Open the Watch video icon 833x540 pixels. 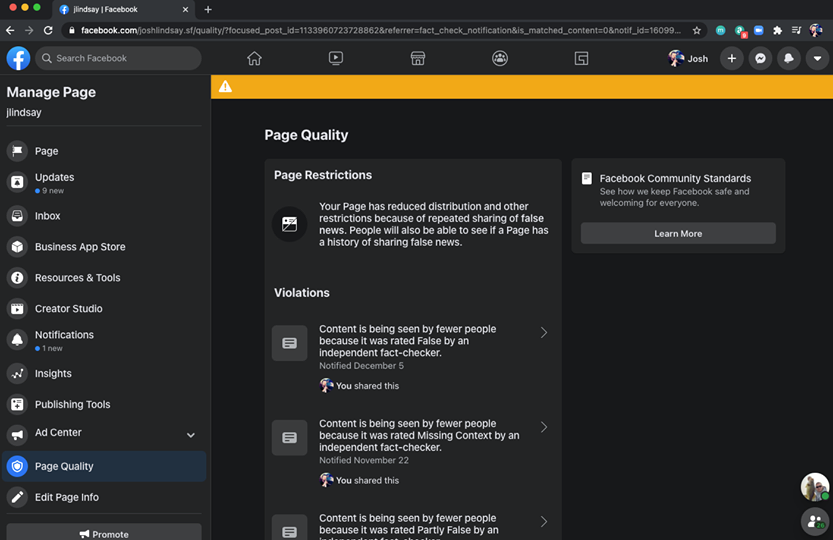pos(336,58)
